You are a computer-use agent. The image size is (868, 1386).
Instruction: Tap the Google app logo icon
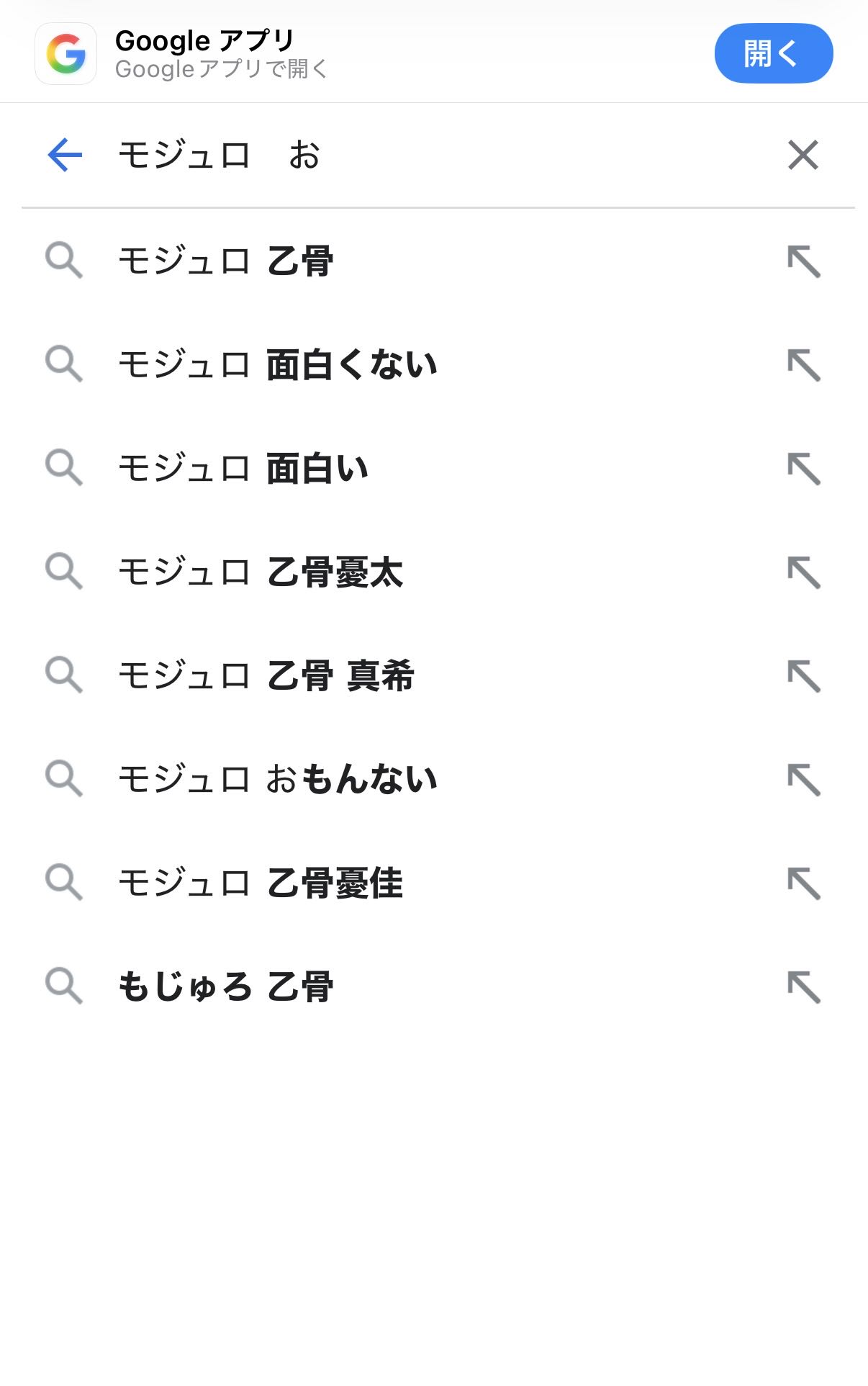[66, 54]
